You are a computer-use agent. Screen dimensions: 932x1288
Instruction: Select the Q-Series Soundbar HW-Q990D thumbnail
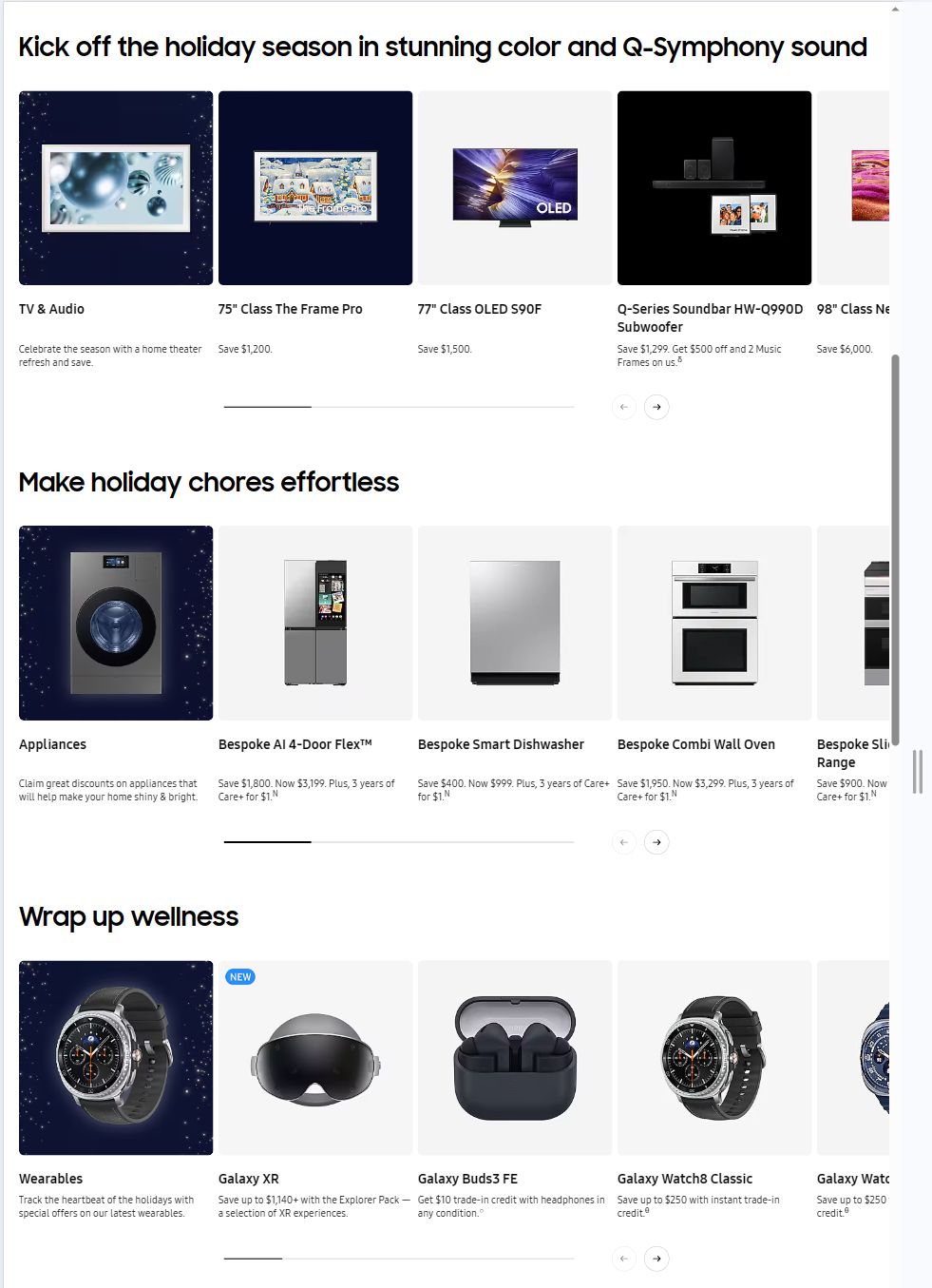coord(714,188)
